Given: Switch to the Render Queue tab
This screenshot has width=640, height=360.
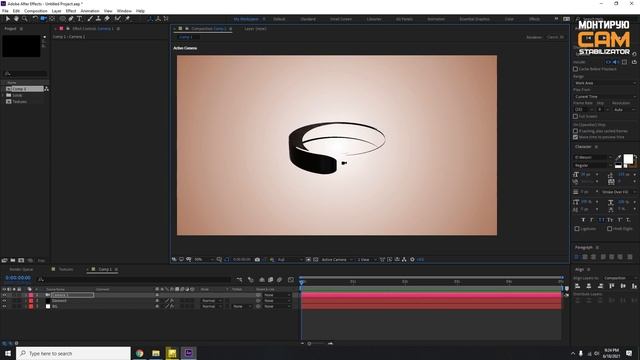Looking at the screenshot, I should pyautogui.click(x=21, y=269).
